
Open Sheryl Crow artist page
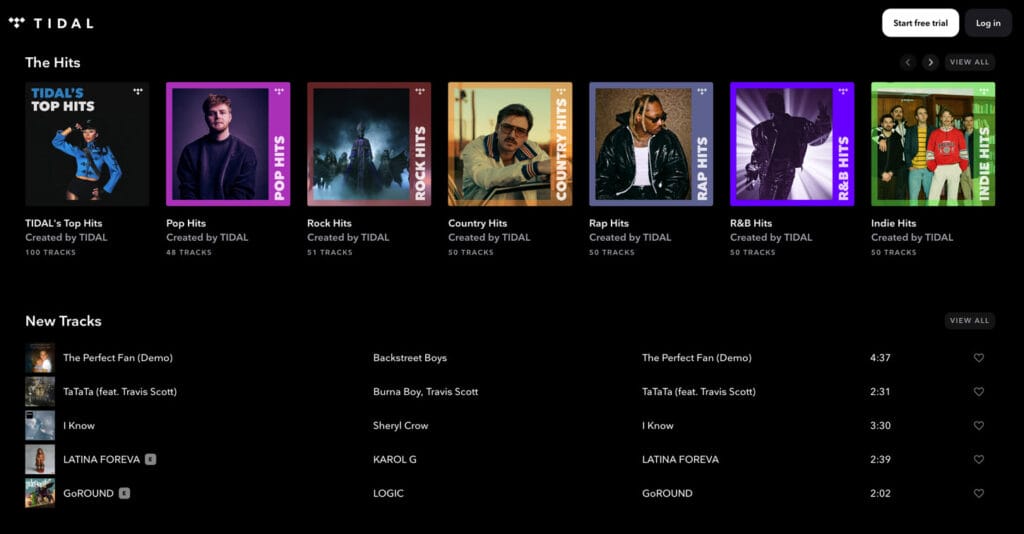point(400,426)
